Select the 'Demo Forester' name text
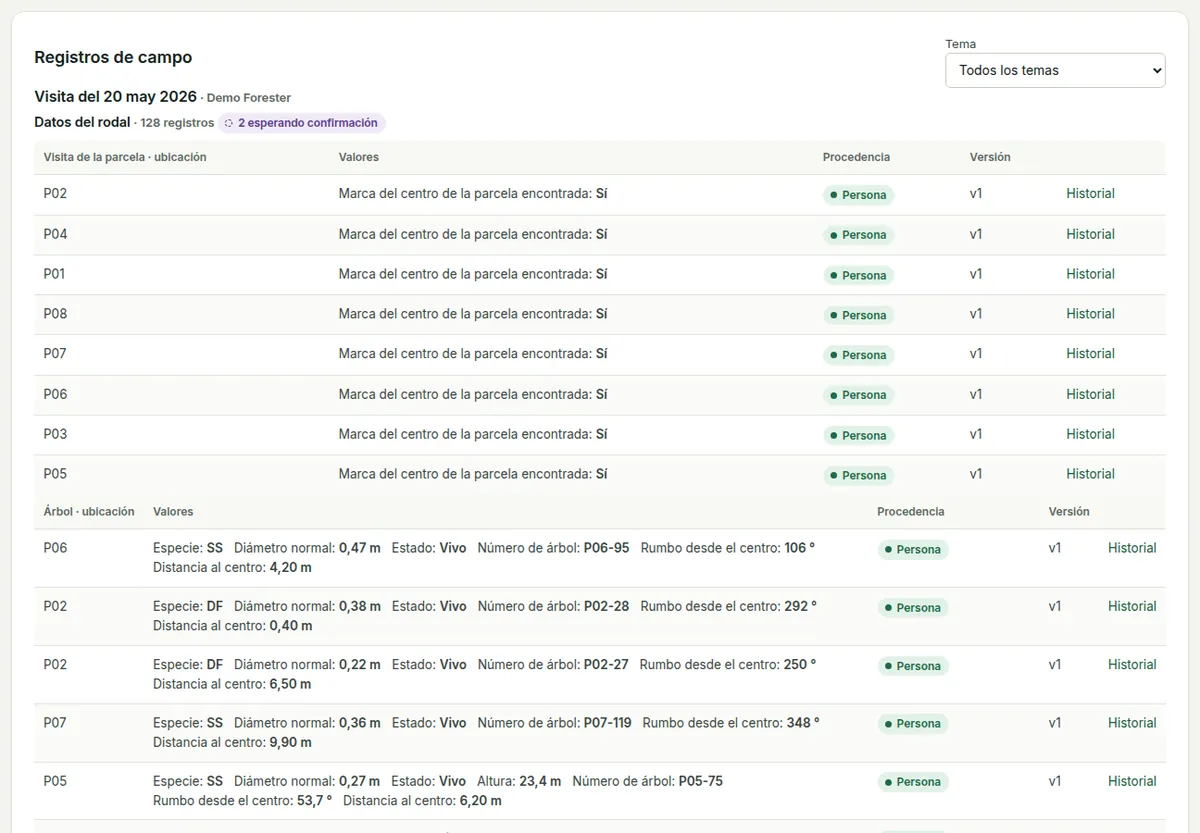Viewport: 1200px width, 833px height. click(249, 98)
